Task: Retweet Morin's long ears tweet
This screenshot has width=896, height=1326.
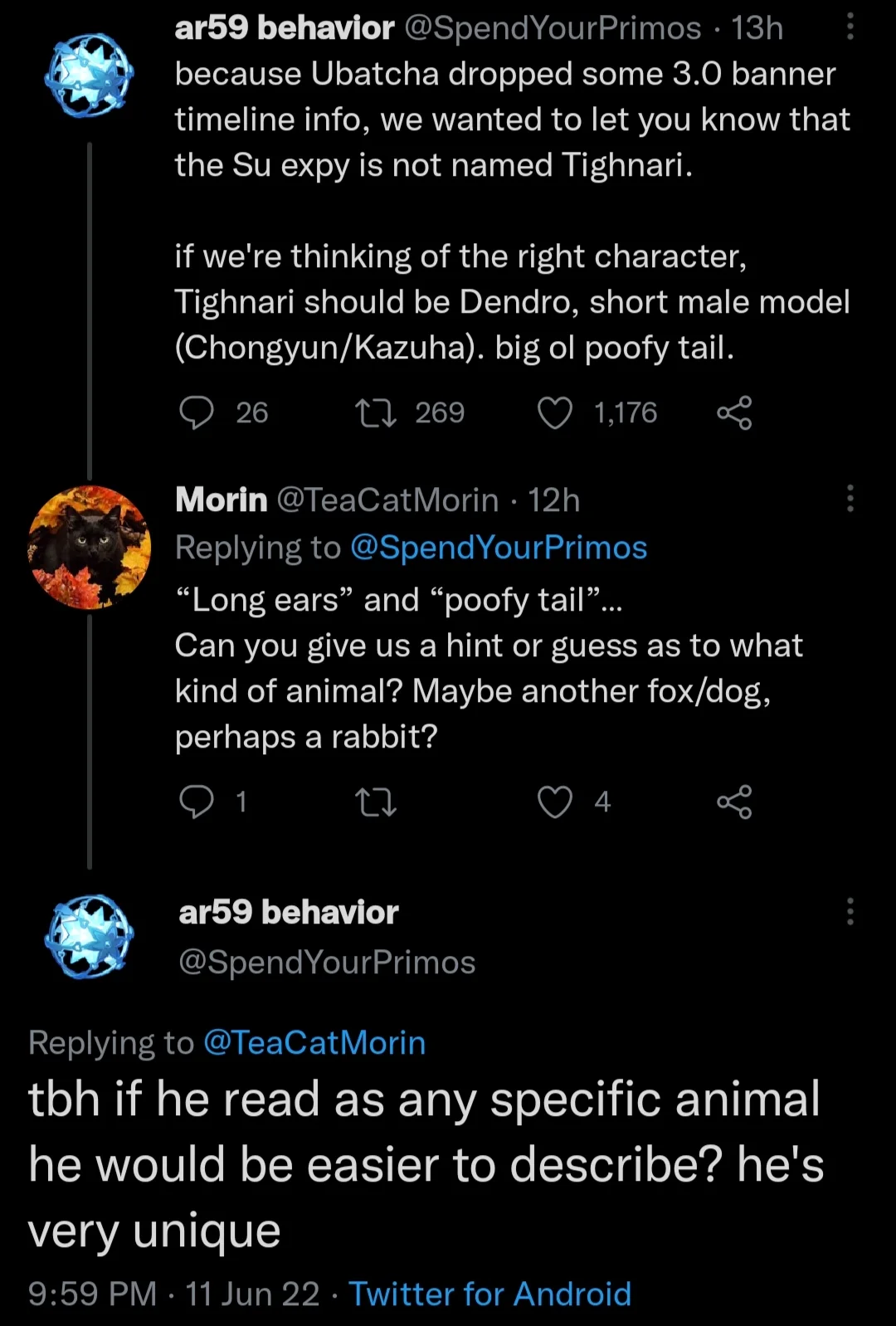Action: 375,802
